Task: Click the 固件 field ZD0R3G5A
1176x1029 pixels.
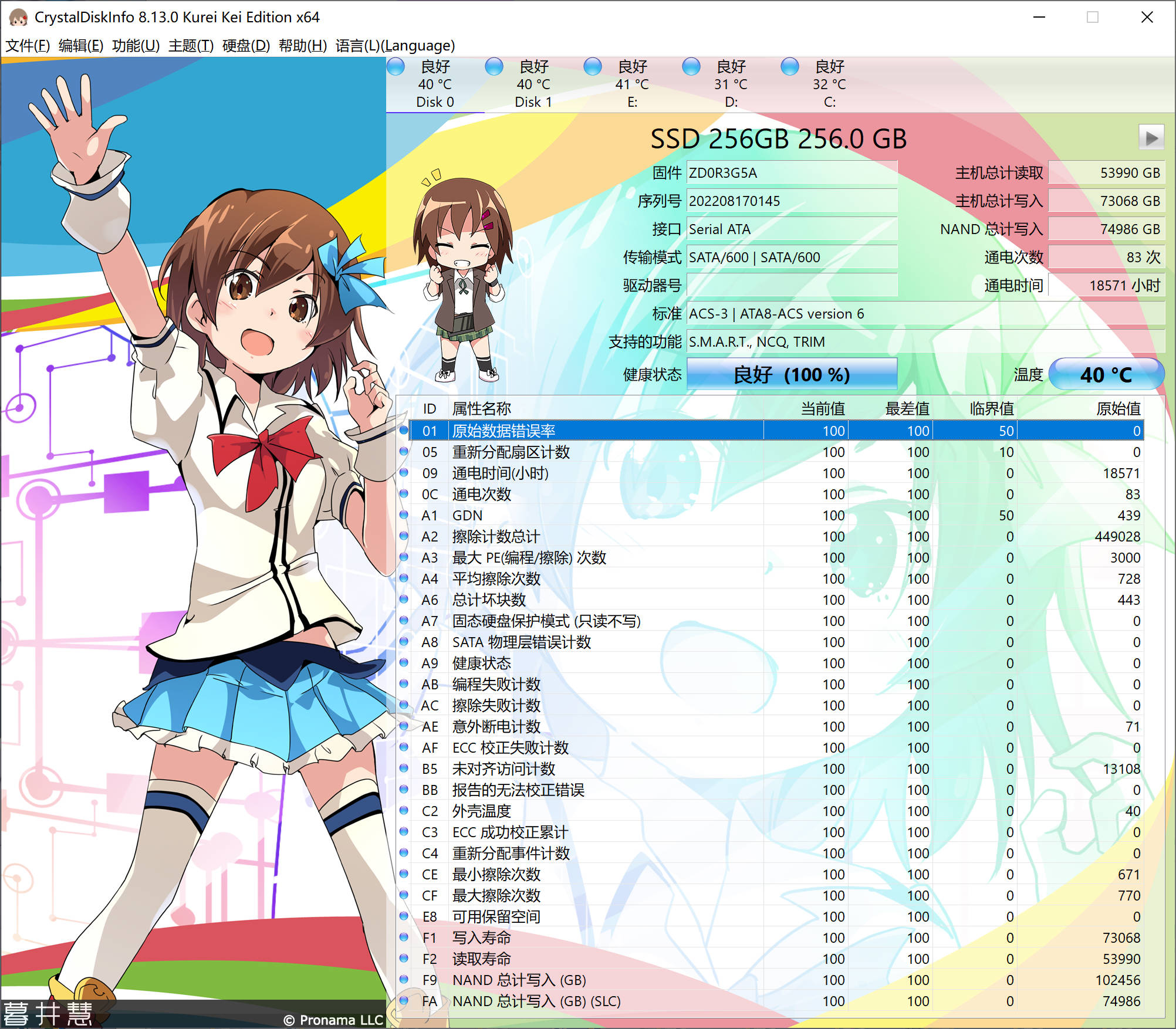Action: click(792, 172)
